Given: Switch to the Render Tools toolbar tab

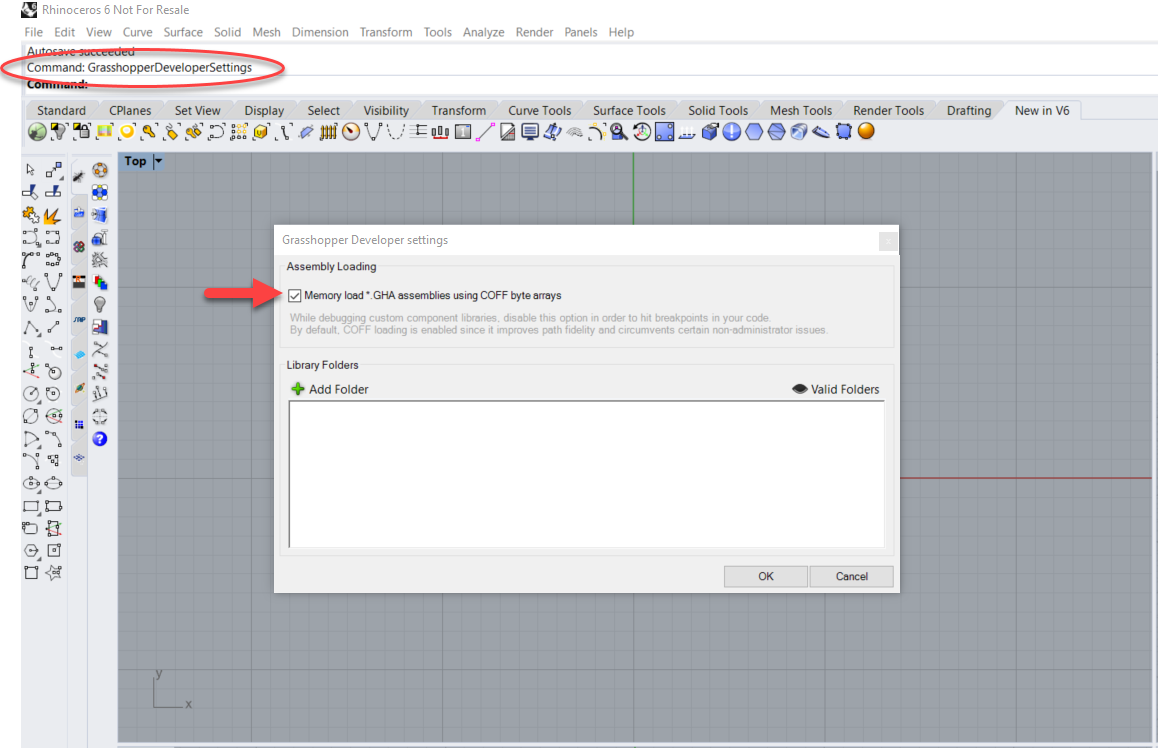Looking at the screenshot, I should tap(888, 111).
